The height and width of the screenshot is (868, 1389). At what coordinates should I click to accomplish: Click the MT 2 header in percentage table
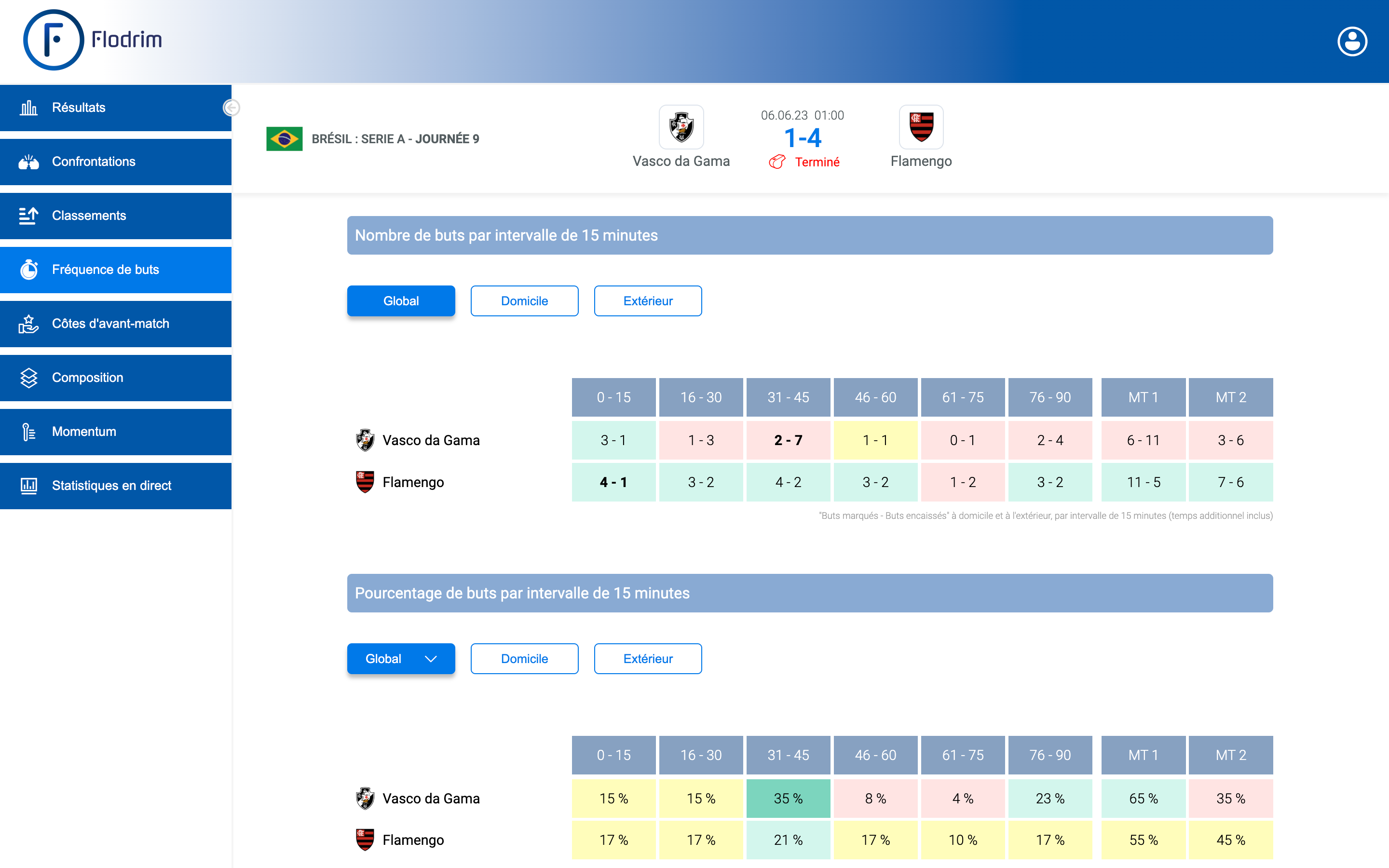[1231, 755]
